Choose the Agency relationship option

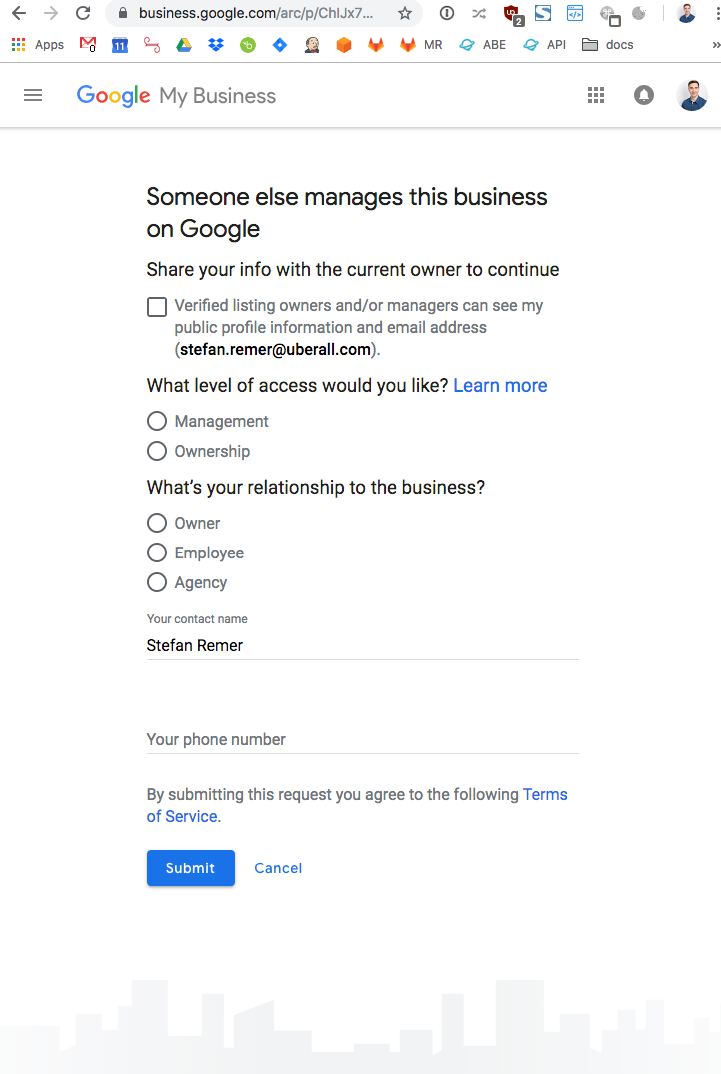[x=157, y=582]
